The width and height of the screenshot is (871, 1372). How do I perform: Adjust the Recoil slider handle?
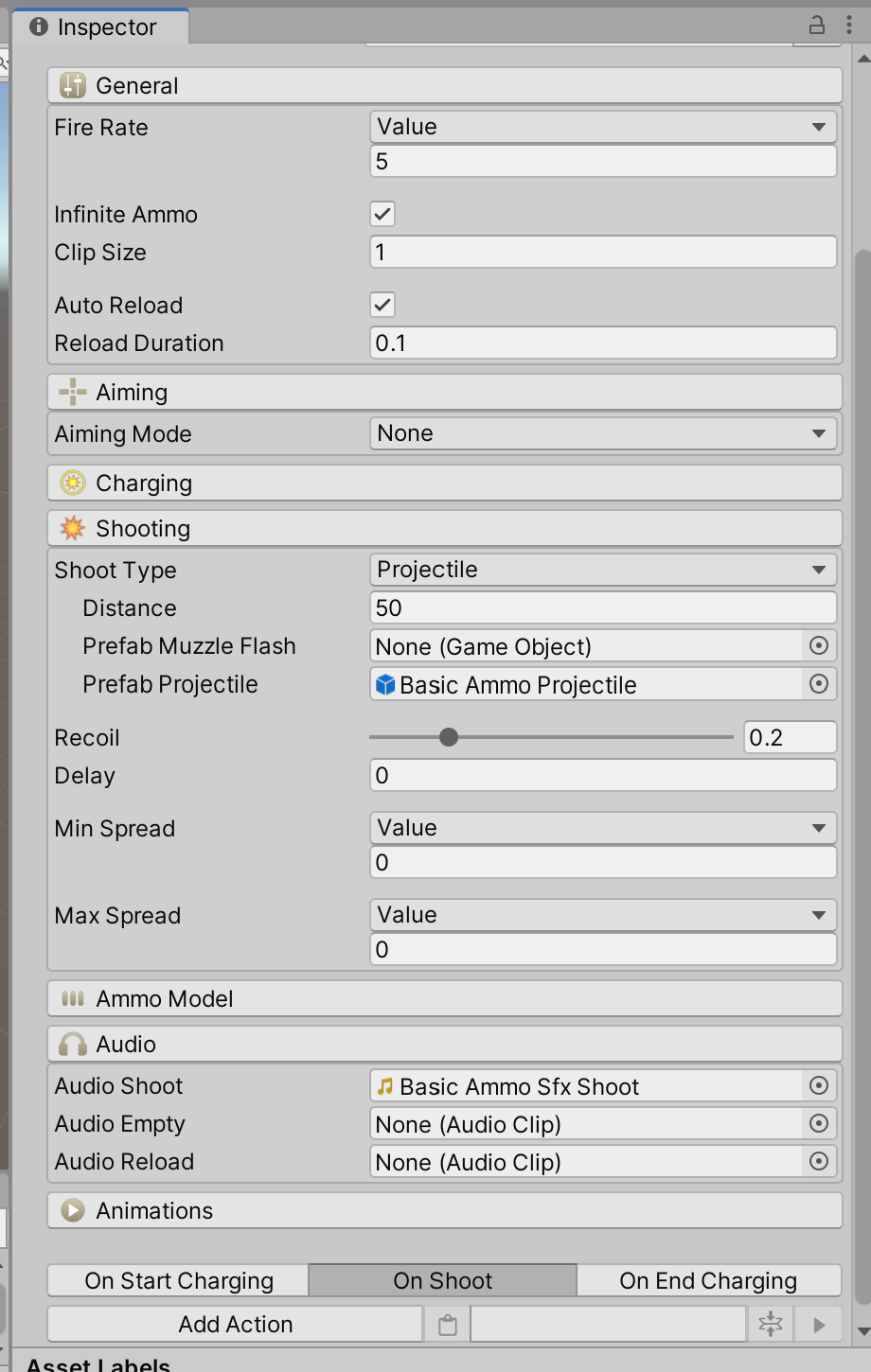[449, 737]
